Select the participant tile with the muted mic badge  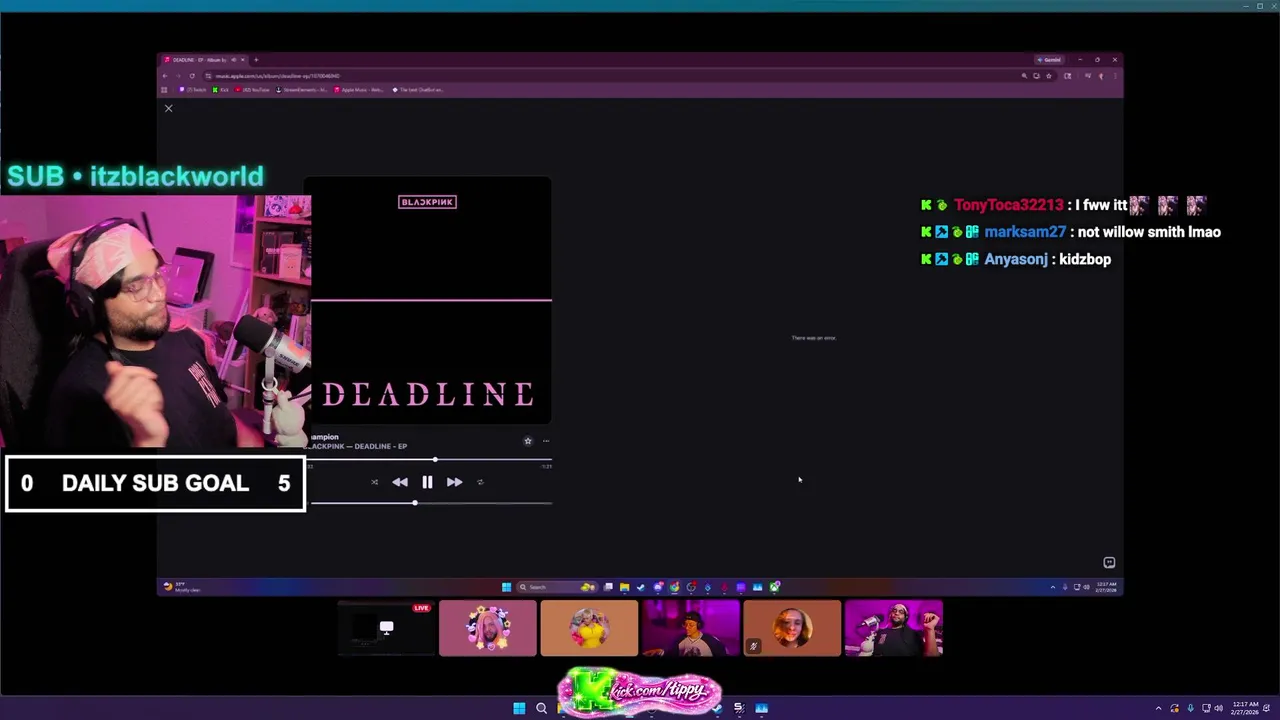(x=792, y=628)
